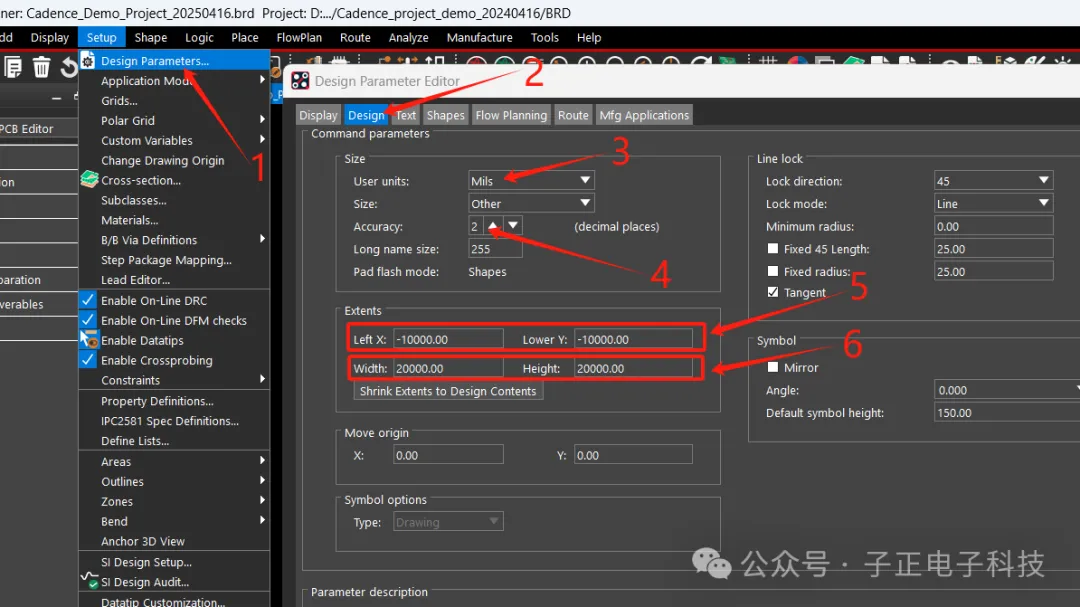1080x607 pixels.
Task: Expand the Bend submenu
Action: 262,521
